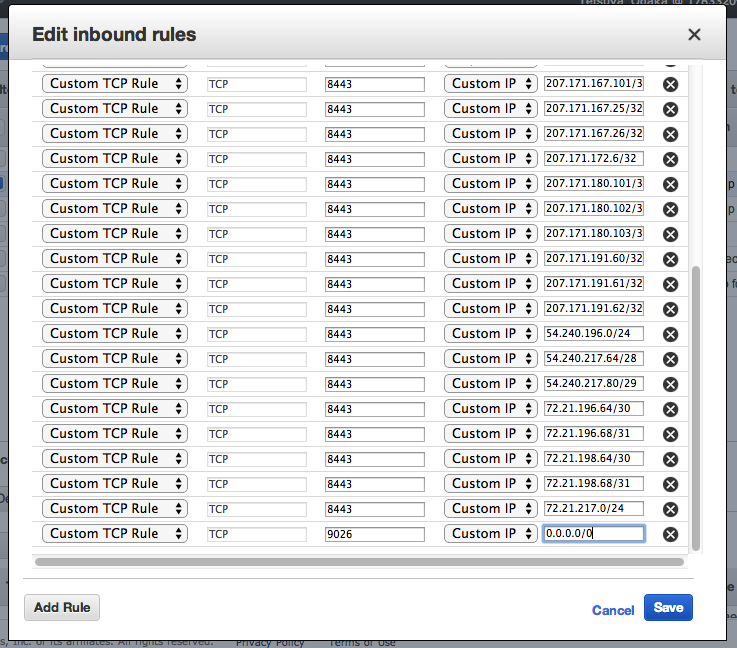
Task: Save the inbound rules
Action: pos(668,608)
